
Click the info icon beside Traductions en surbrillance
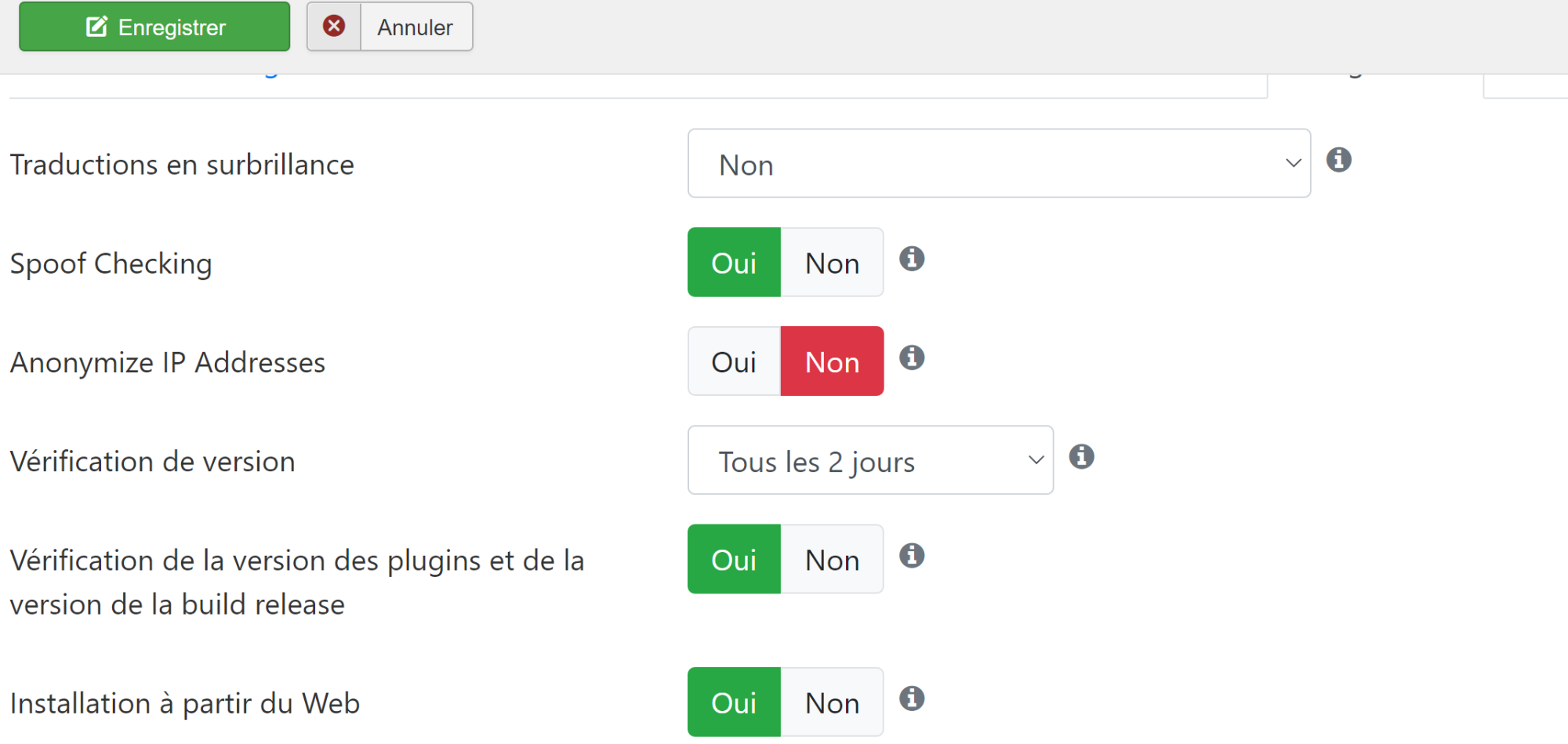1338,159
